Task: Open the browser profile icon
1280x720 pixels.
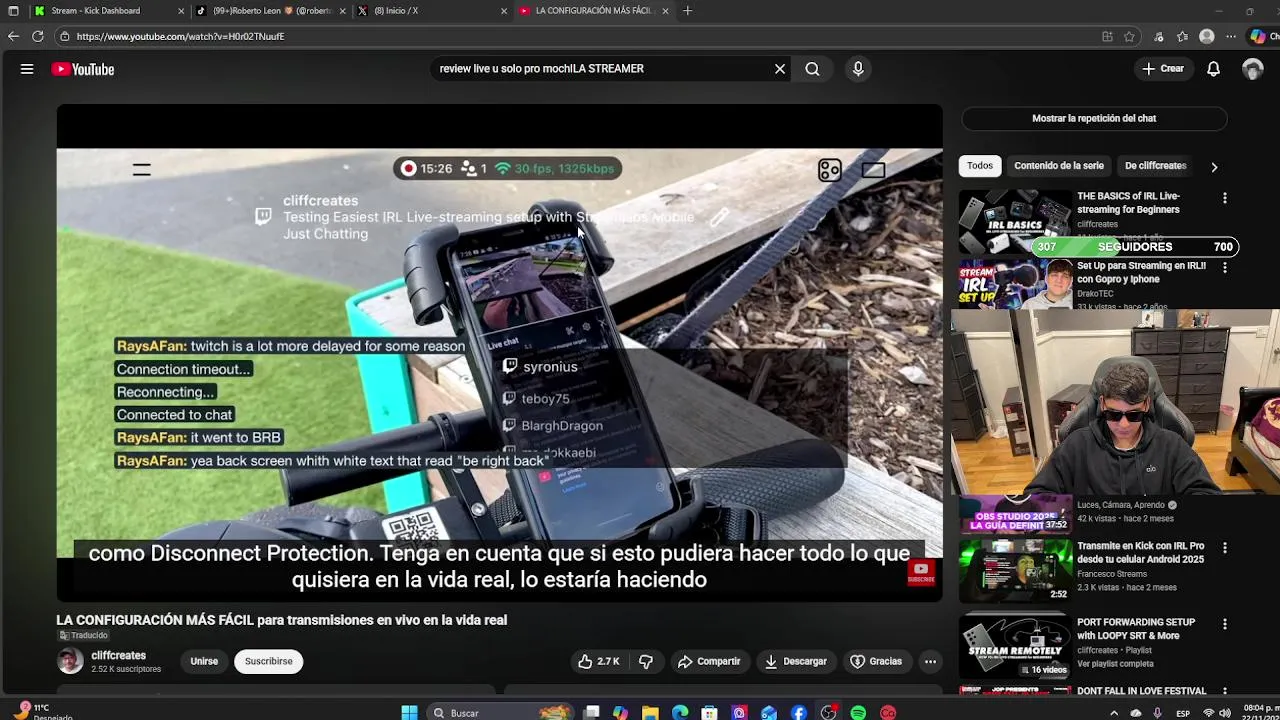Action: tap(1207, 36)
